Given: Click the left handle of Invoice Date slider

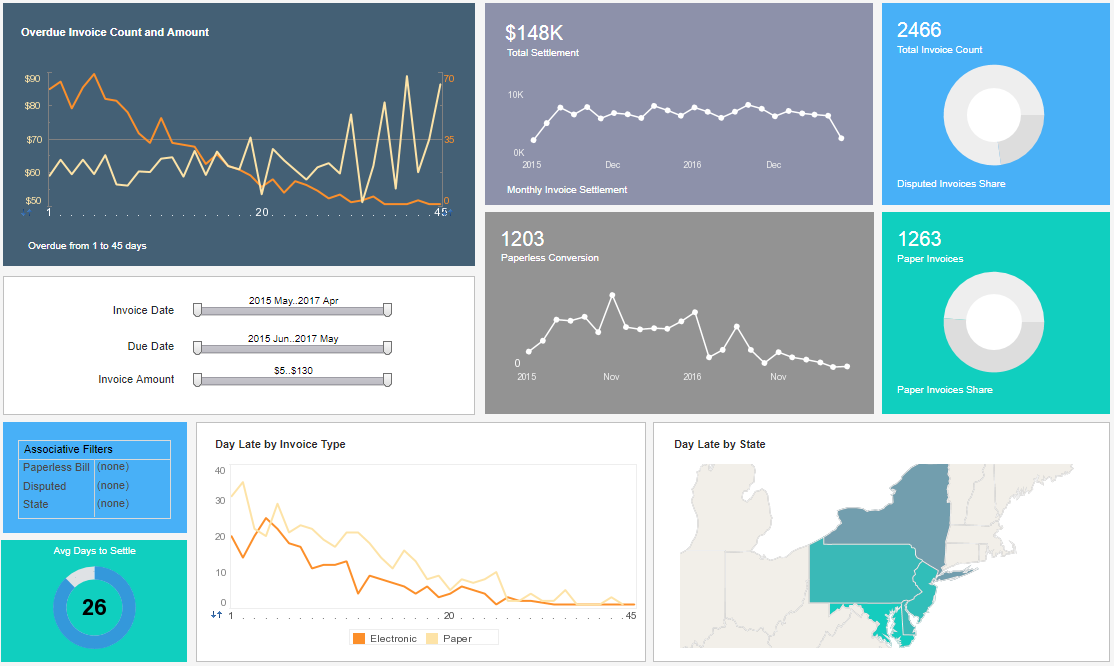Looking at the screenshot, I should [x=198, y=310].
